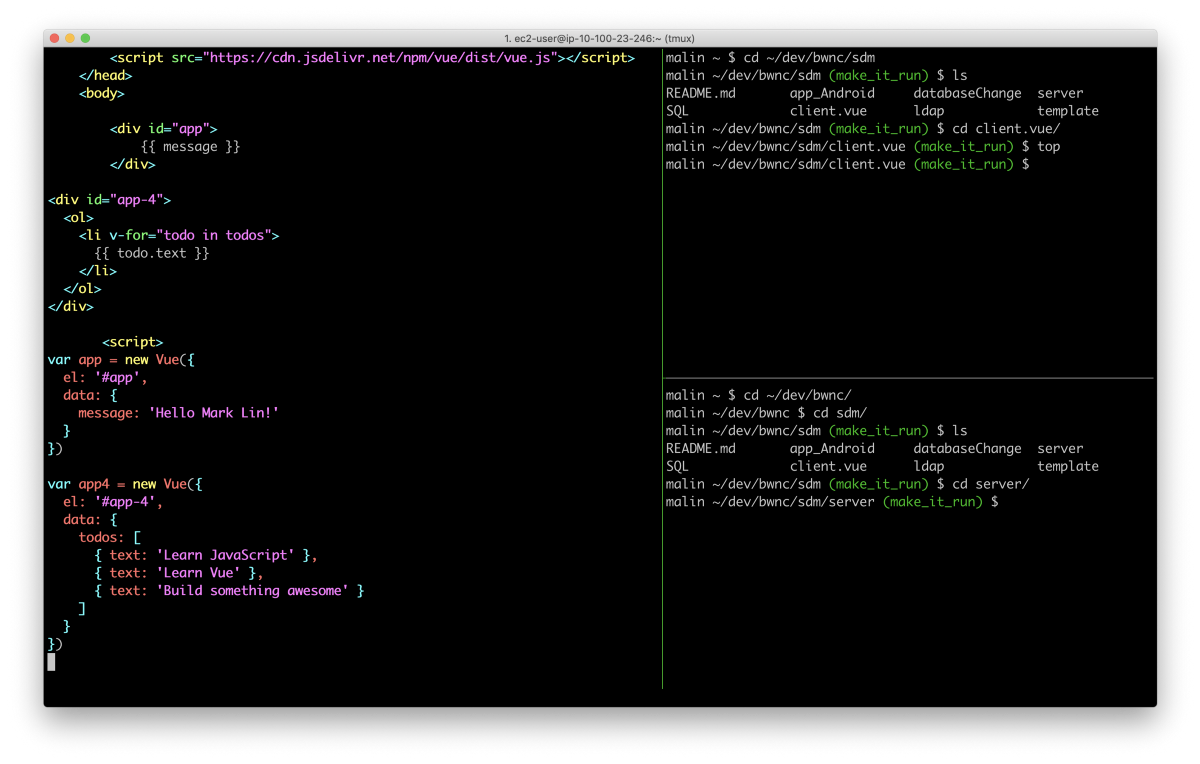1200x764 pixels.
Task: Click the 'var app4 = new Vue({' line
Action: pyautogui.click(x=125, y=484)
